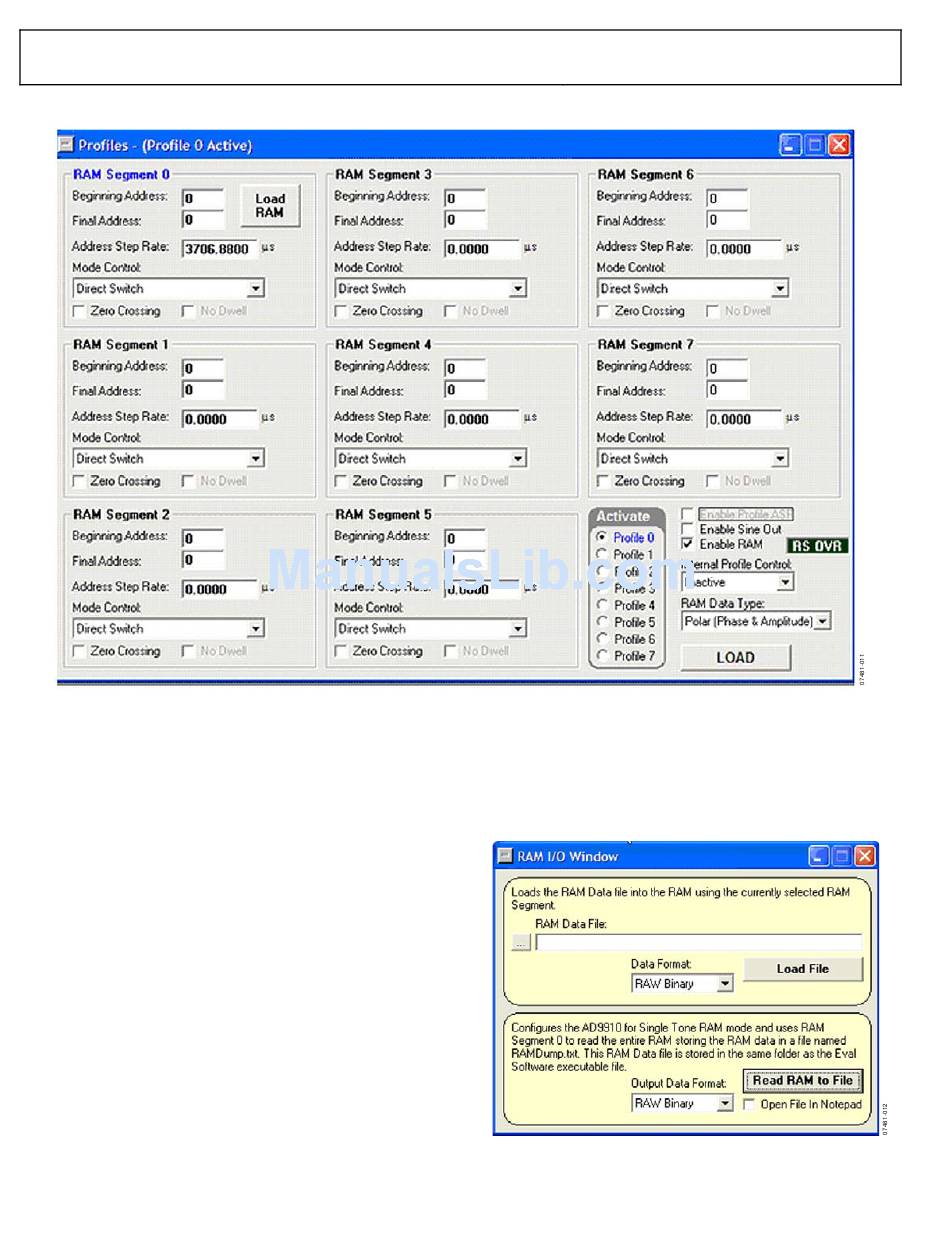Open Mode Control dropdown for RAM Segment 7

click(x=780, y=459)
